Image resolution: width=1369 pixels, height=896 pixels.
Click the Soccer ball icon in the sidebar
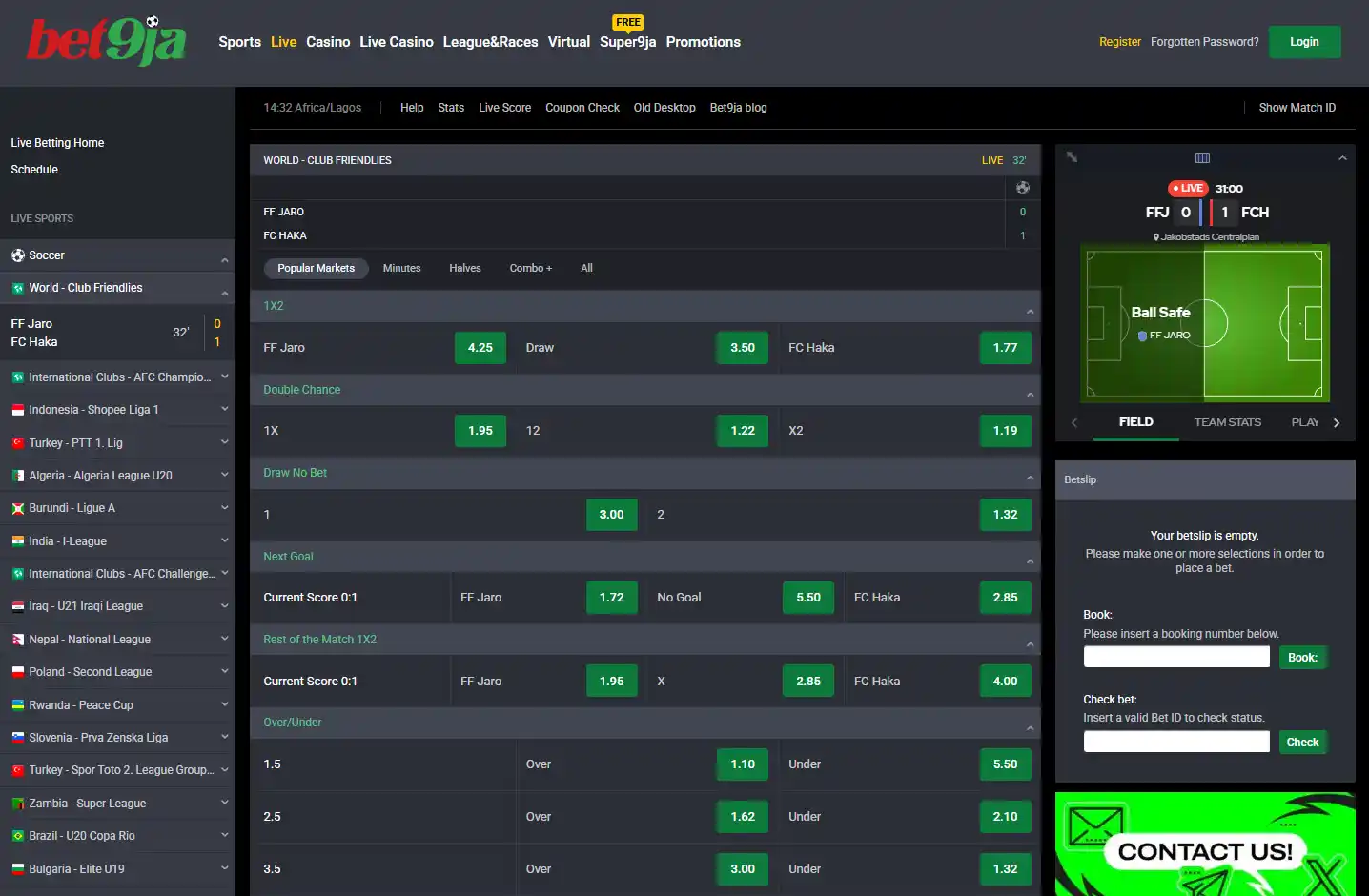click(x=18, y=255)
